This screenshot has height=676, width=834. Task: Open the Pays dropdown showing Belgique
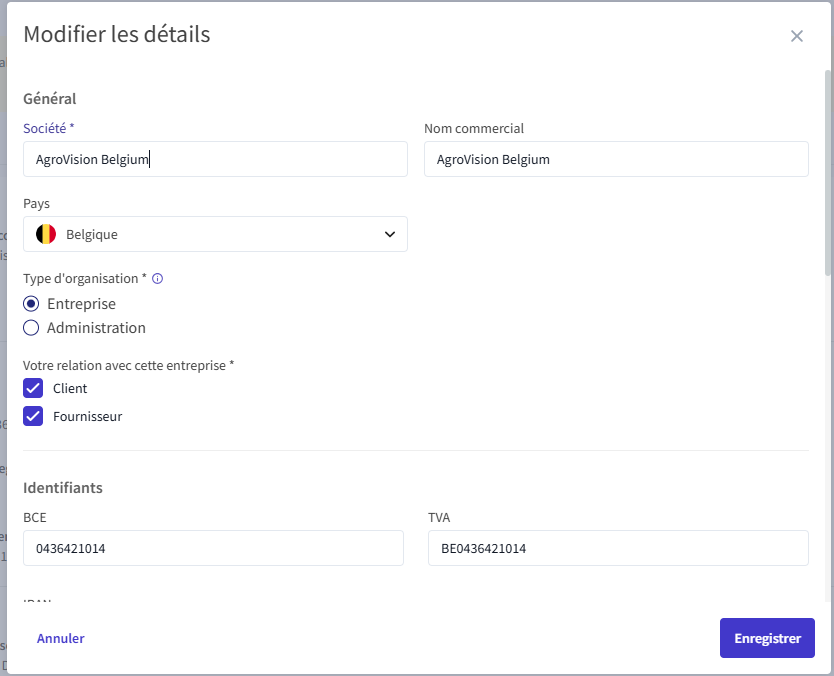click(215, 234)
